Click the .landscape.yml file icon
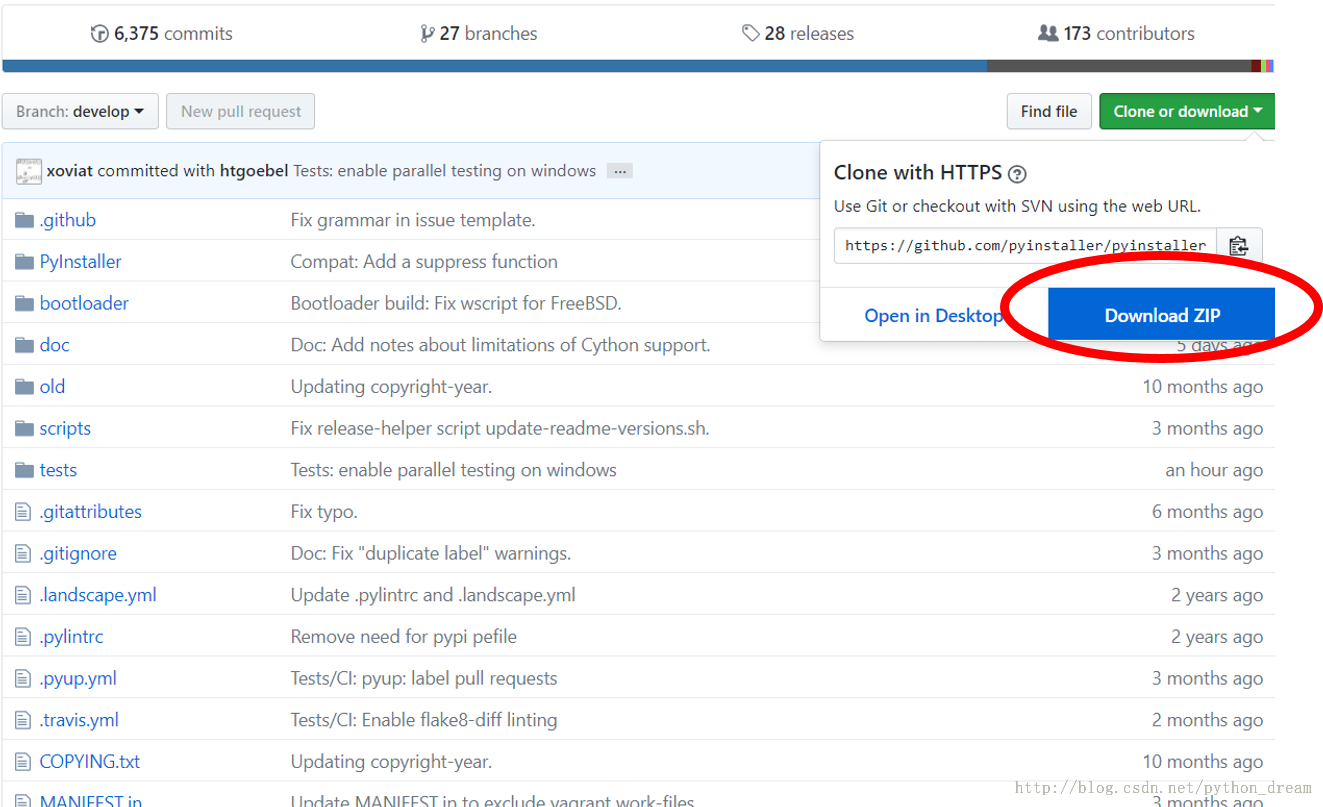Image resolution: width=1323 pixels, height=807 pixels. (x=24, y=595)
